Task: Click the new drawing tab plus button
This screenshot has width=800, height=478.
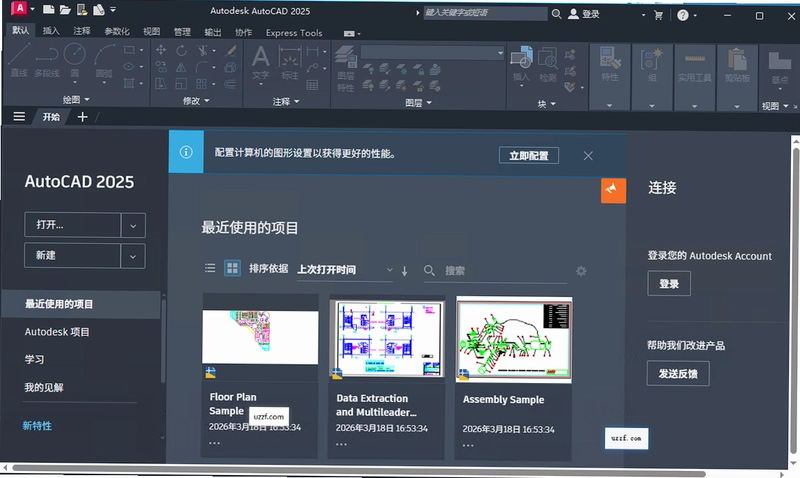Action: click(x=82, y=117)
